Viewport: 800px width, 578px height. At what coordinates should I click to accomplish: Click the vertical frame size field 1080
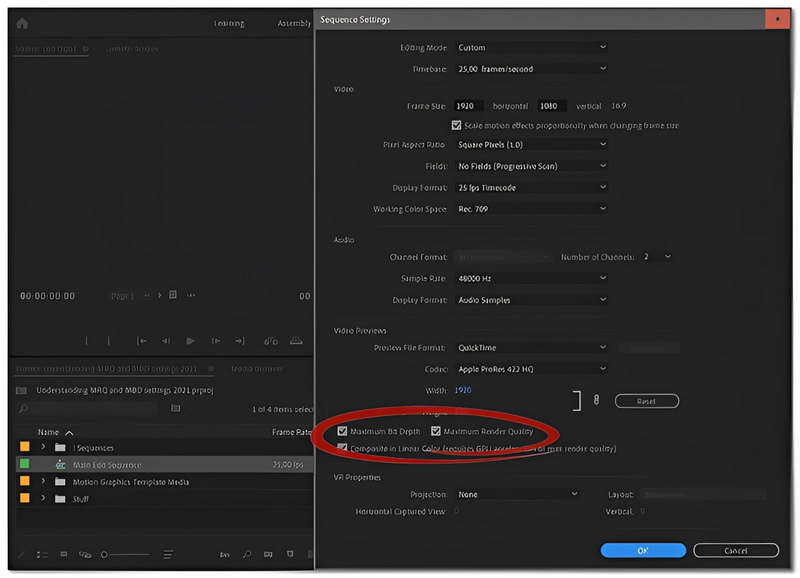[x=552, y=106]
